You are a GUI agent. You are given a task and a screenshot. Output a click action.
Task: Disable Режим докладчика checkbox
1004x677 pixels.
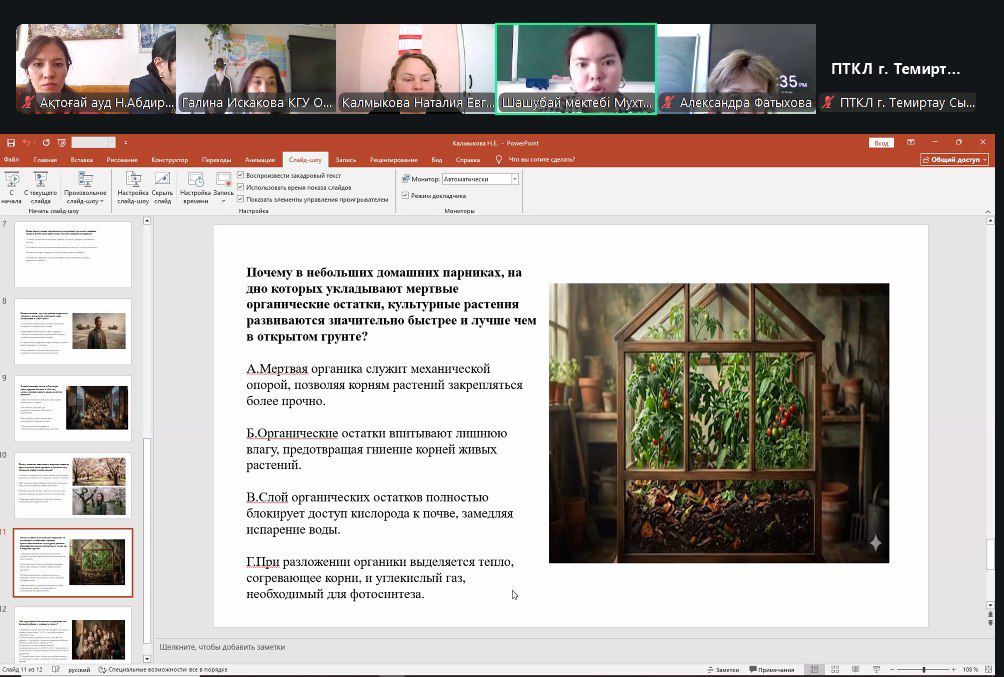pyautogui.click(x=405, y=195)
